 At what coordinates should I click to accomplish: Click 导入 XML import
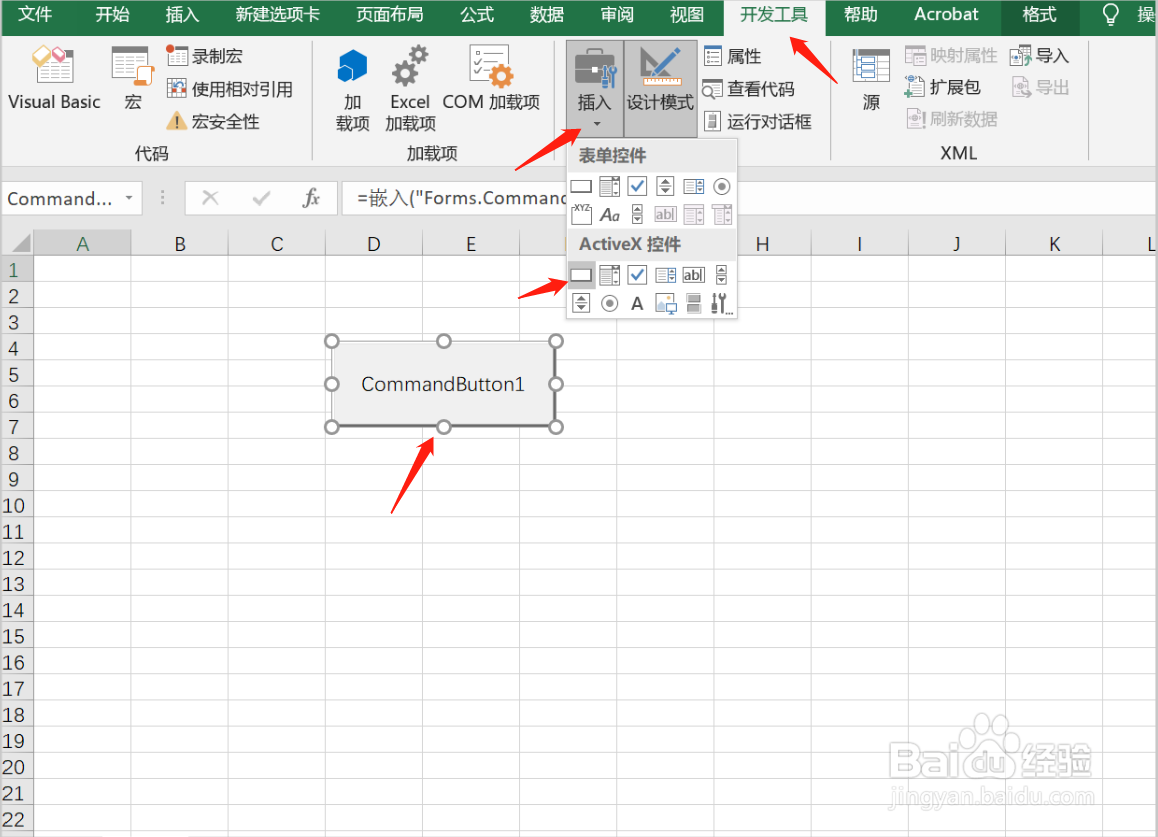tap(1038, 55)
